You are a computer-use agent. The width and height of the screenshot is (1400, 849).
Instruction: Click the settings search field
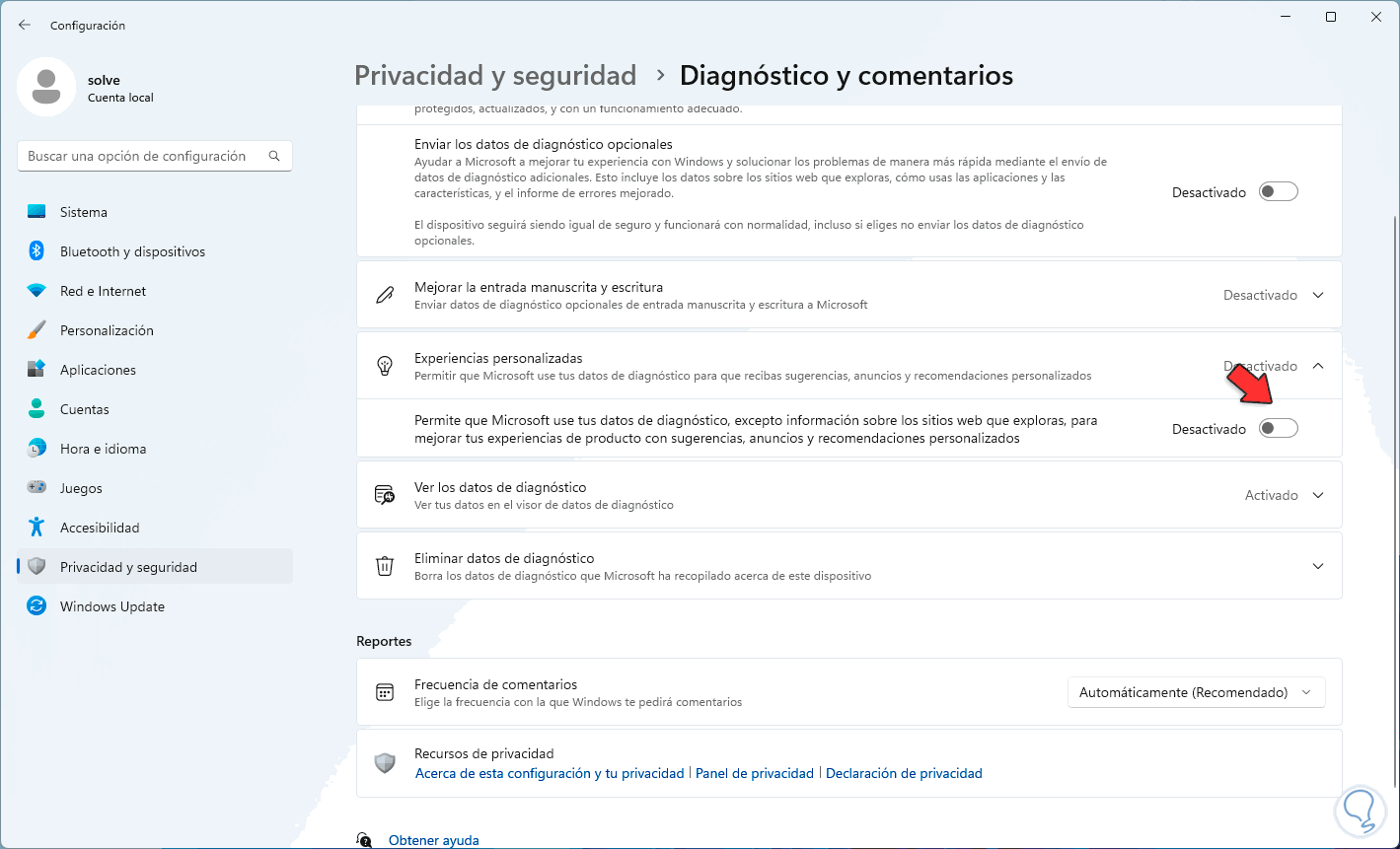click(x=155, y=156)
